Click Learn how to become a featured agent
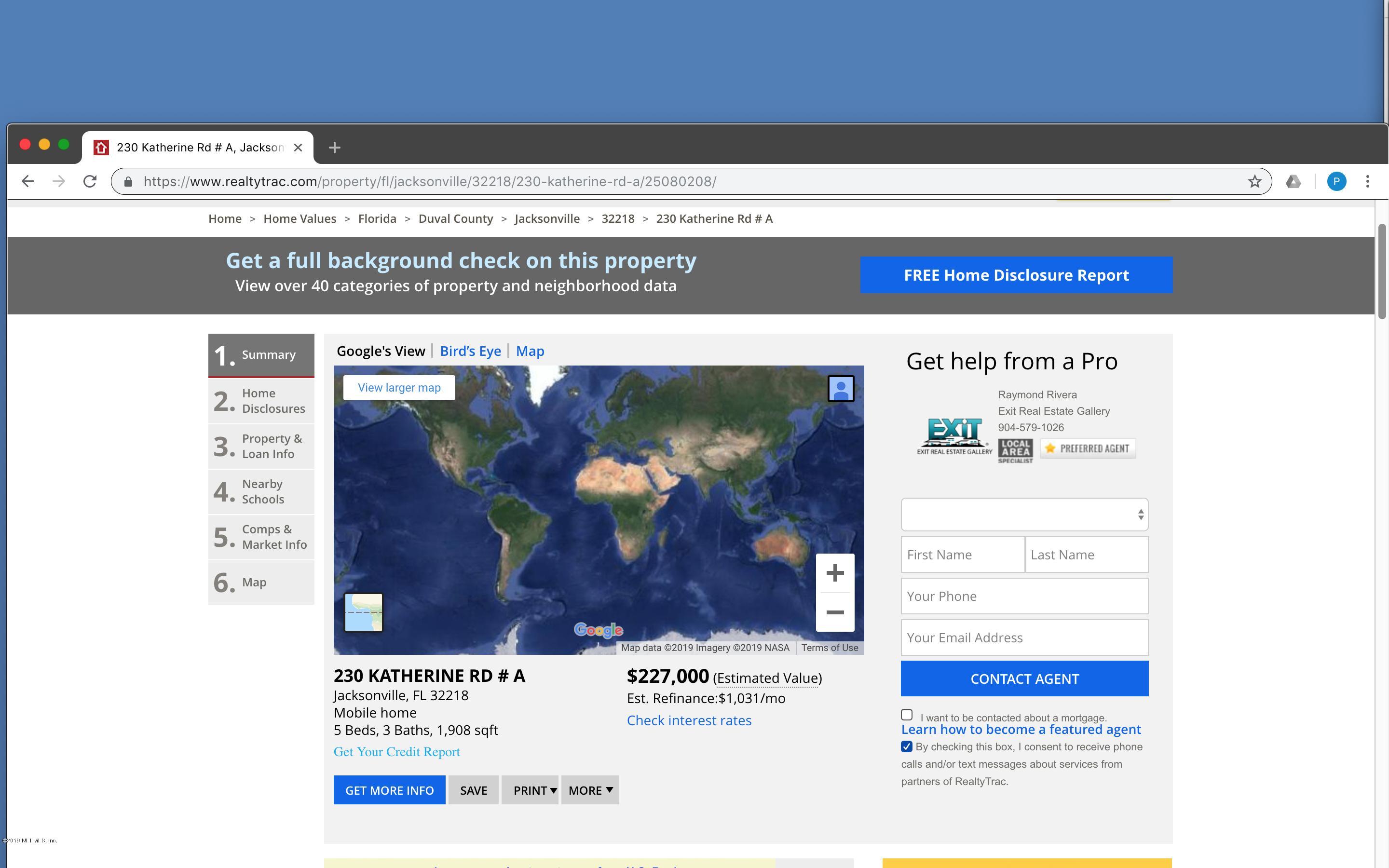This screenshot has width=1389, height=868. click(1021, 729)
